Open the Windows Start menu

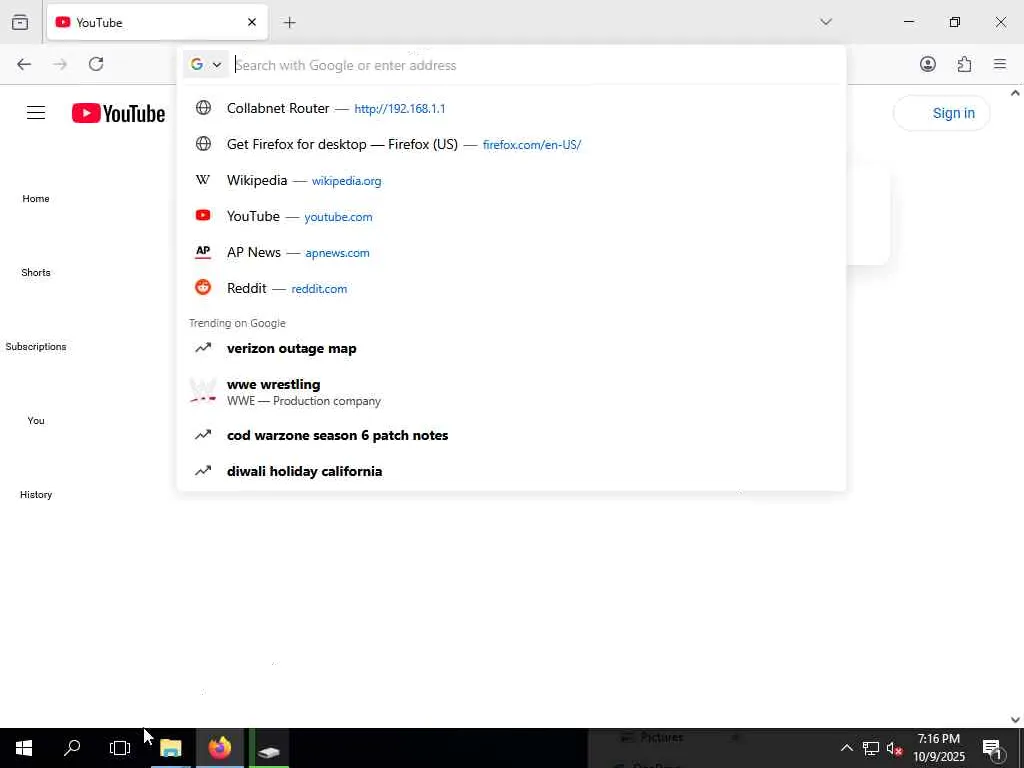tap(24, 748)
